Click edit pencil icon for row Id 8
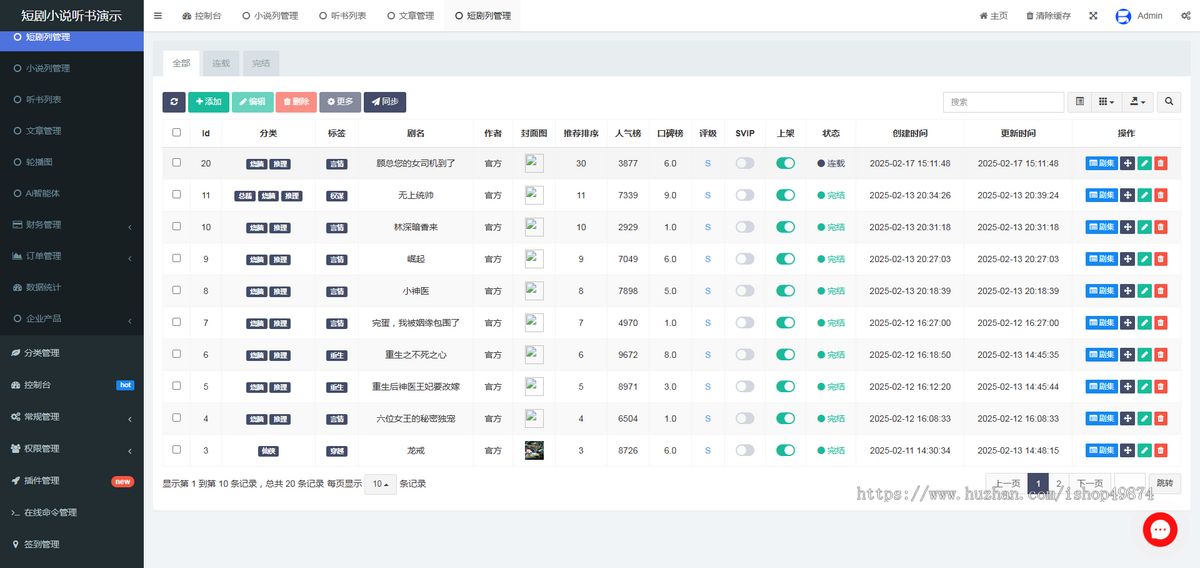This screenshot has height=568, width=1200. click(1144, 291)
